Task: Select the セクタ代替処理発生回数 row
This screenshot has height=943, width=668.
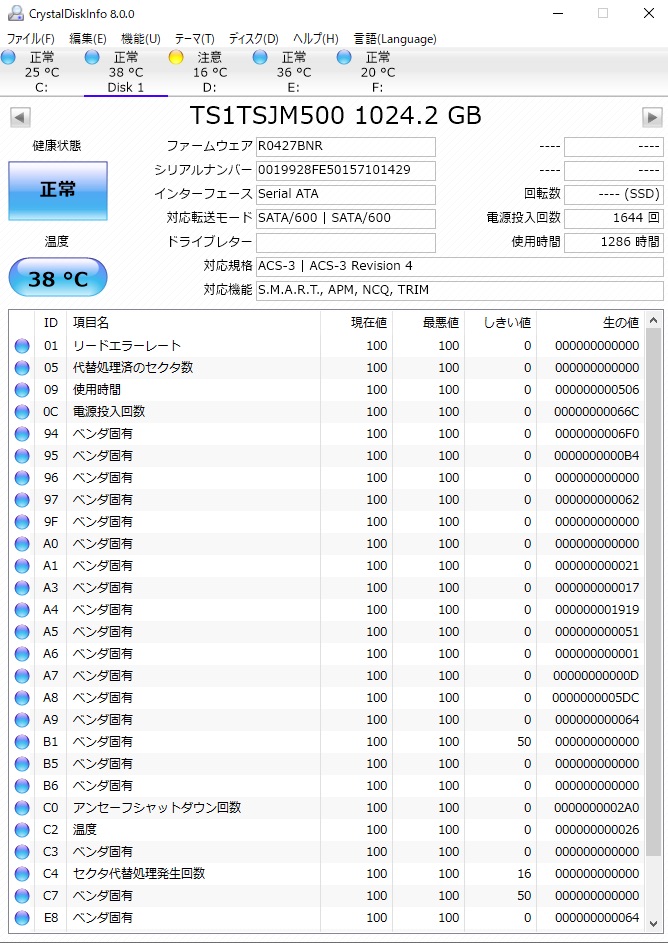Action: [326, 874]
